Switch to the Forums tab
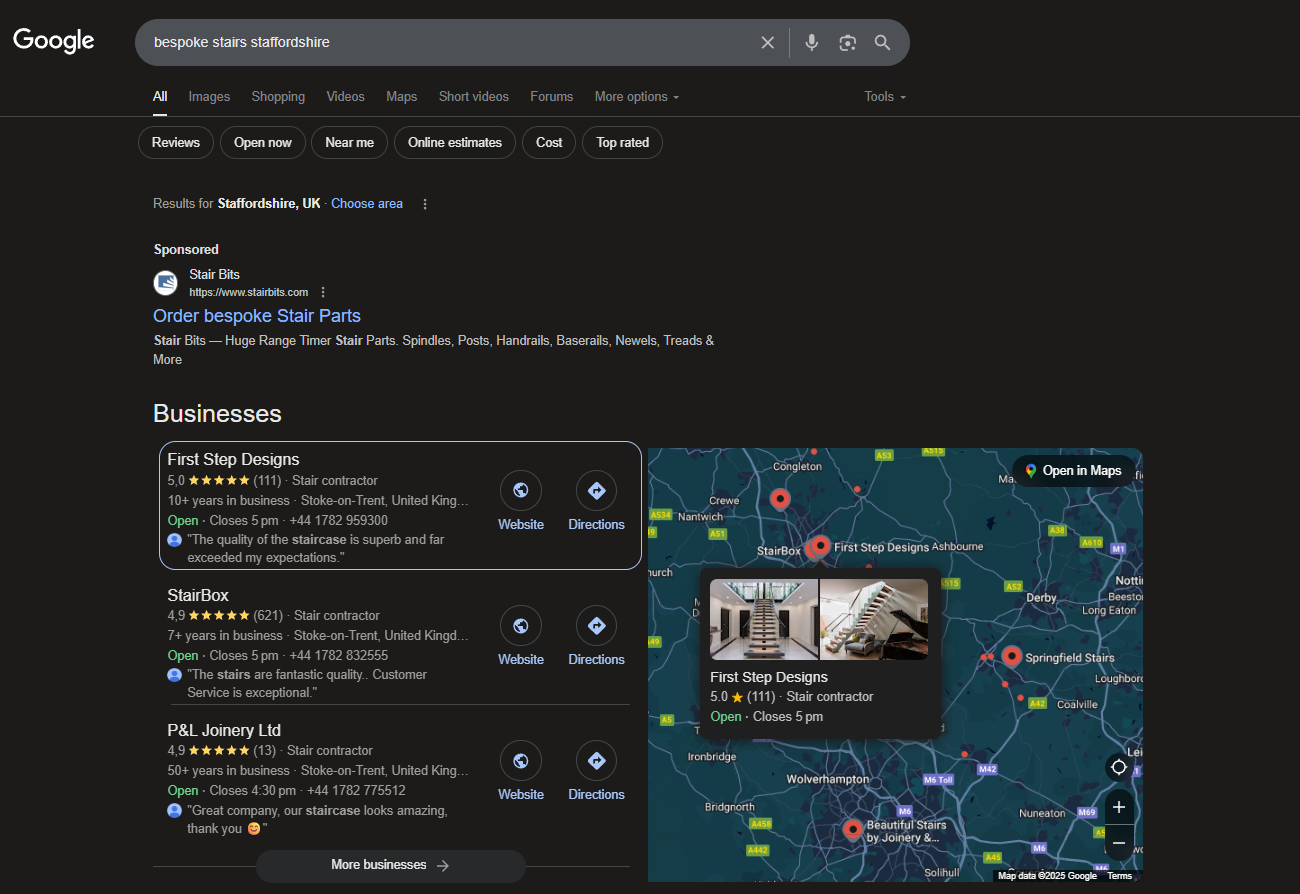This screenshot has width=1300, height=894. [x=552, y=97]
